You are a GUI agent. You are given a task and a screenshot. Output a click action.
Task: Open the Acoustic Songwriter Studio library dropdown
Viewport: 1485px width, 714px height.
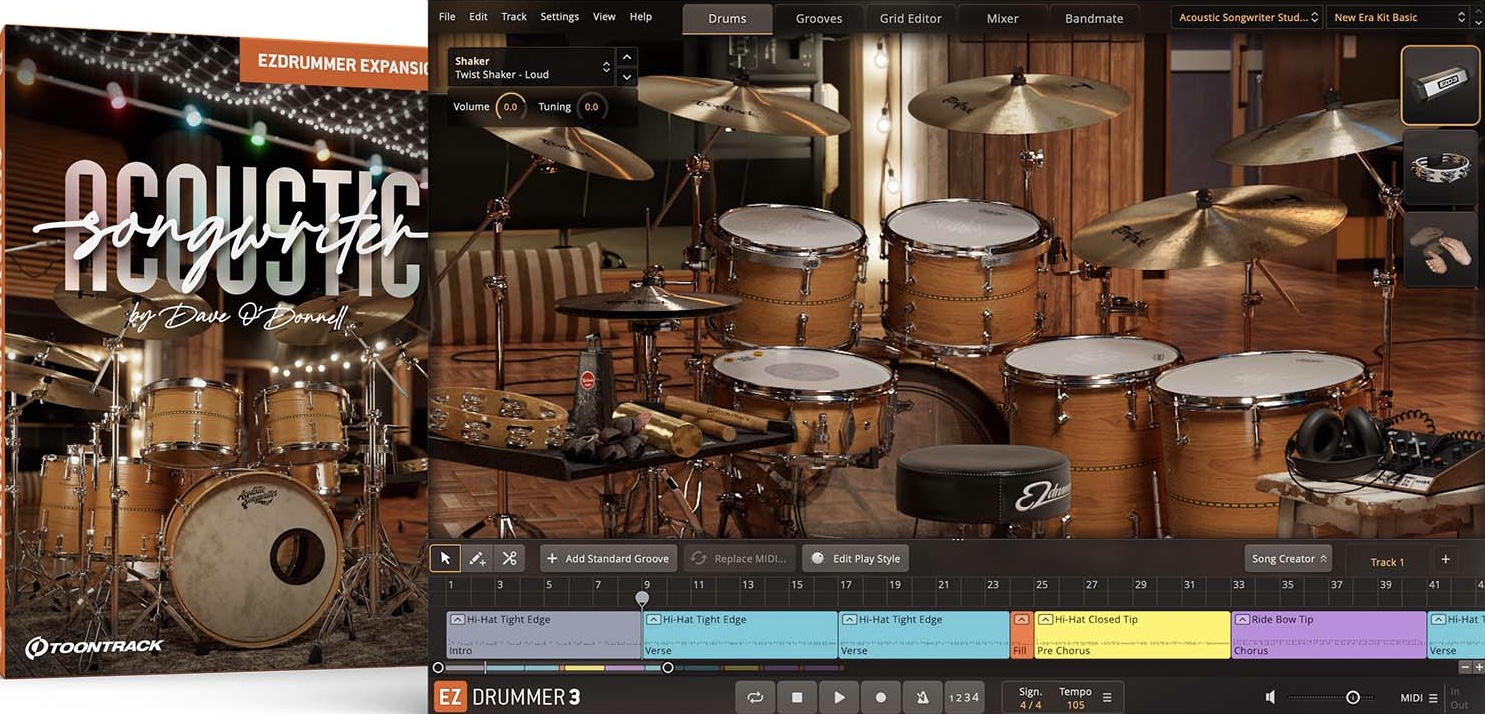(x=1247, y=17)
